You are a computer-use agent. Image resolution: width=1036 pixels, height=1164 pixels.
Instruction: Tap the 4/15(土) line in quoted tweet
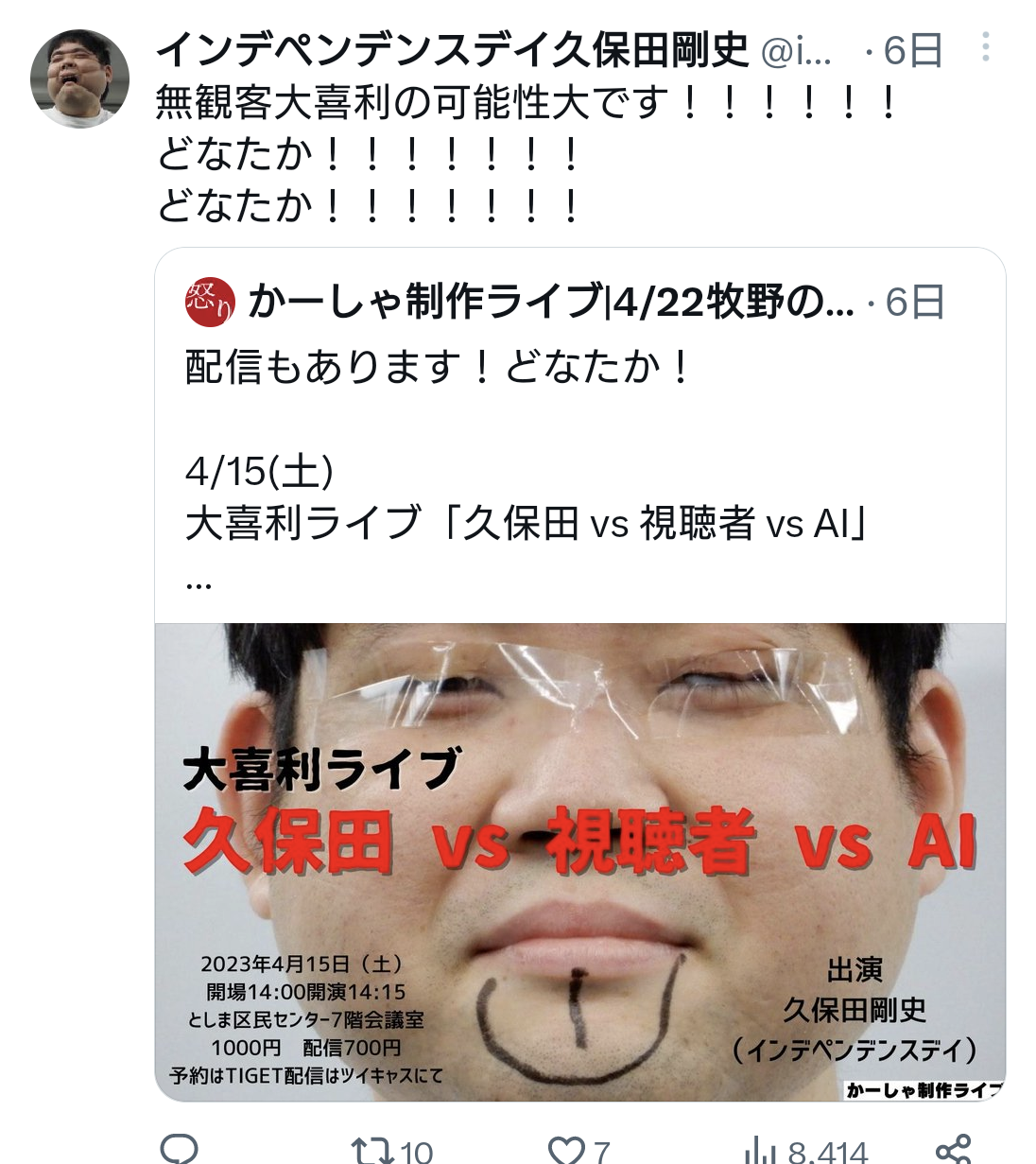[x=260, y=471]
